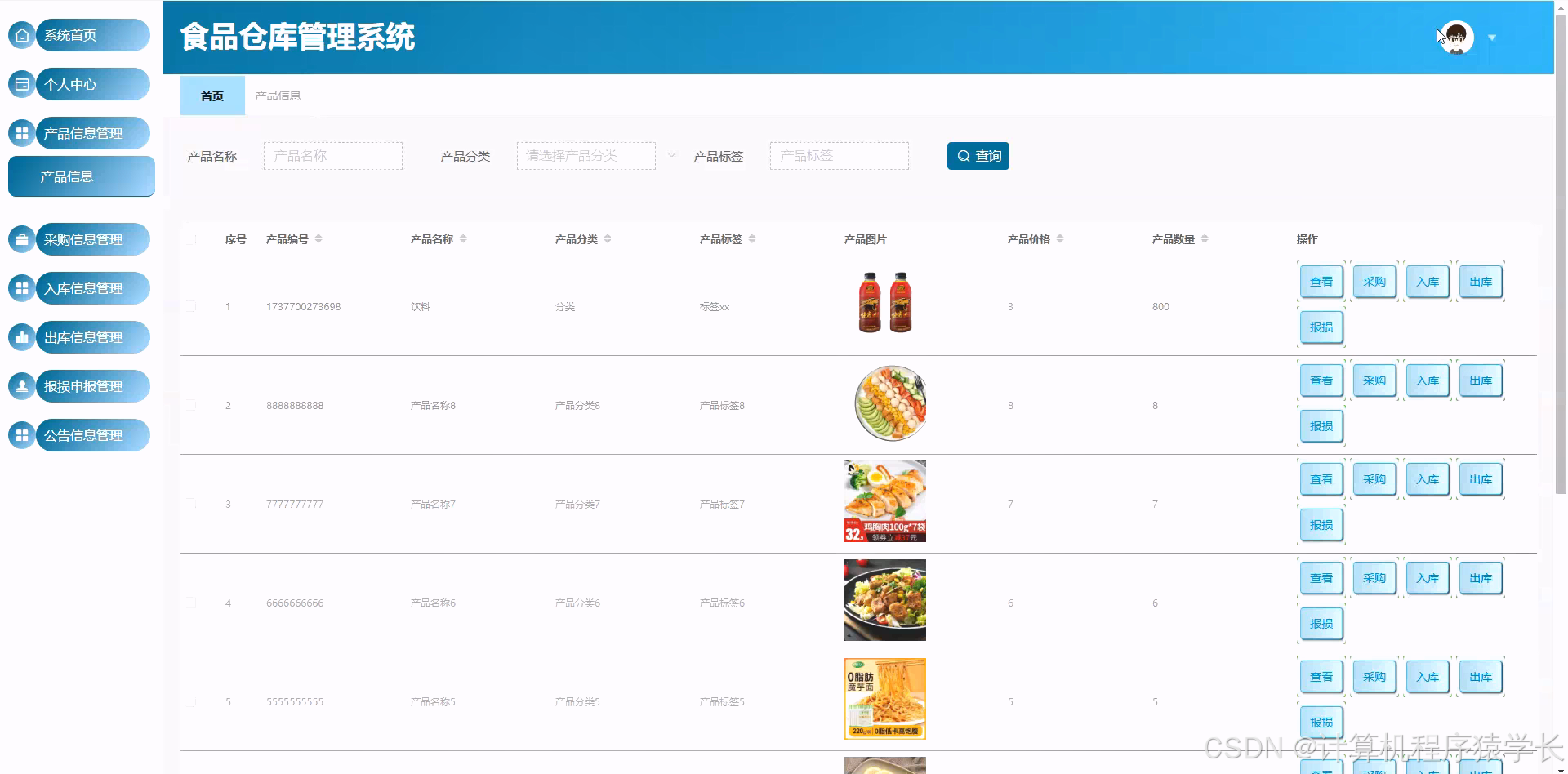
Task: Select the 首页 tab
Action: click(x=212, y=96)
